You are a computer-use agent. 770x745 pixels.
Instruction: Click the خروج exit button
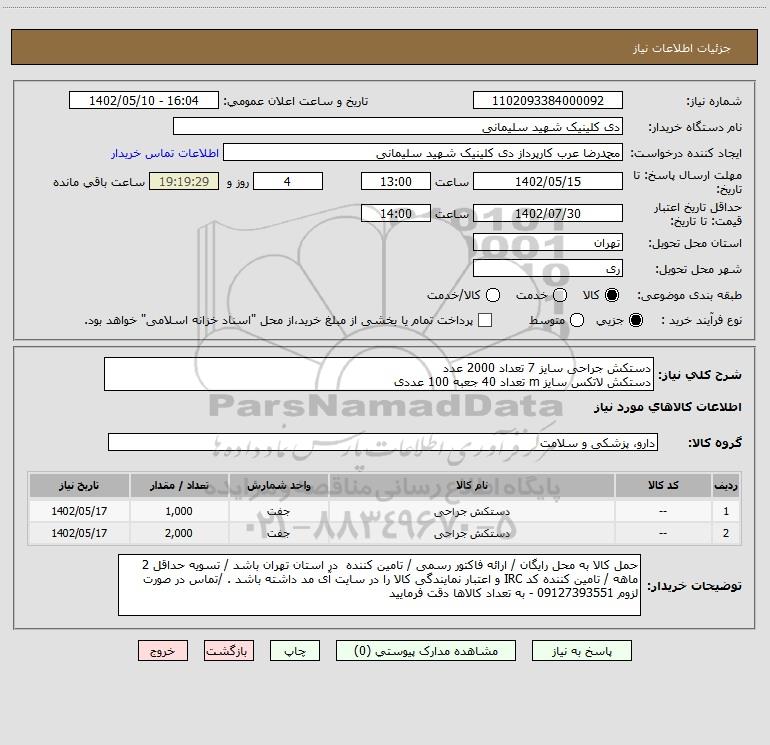coord(163,651)
